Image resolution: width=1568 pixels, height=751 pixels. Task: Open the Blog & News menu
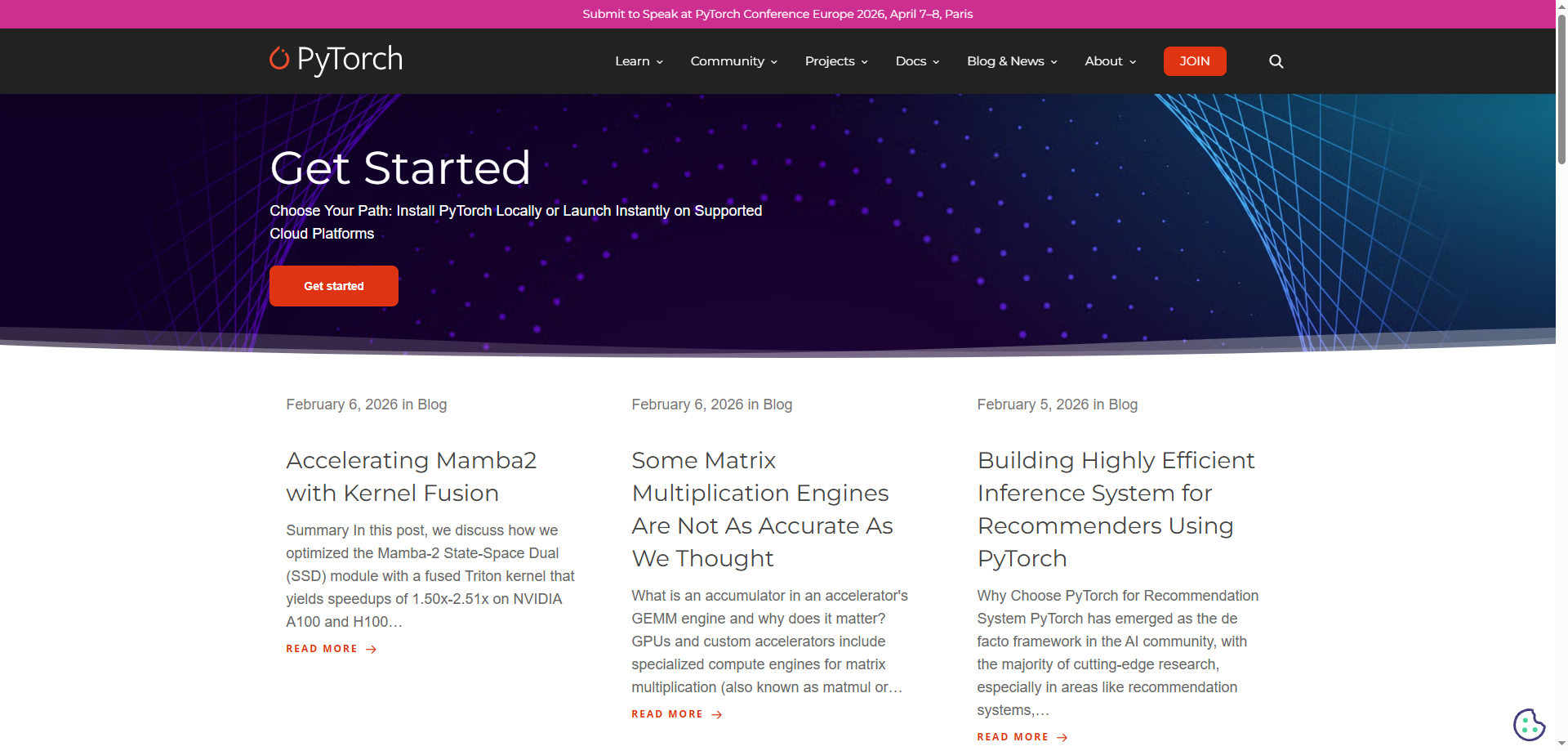tap(1011, 60)
